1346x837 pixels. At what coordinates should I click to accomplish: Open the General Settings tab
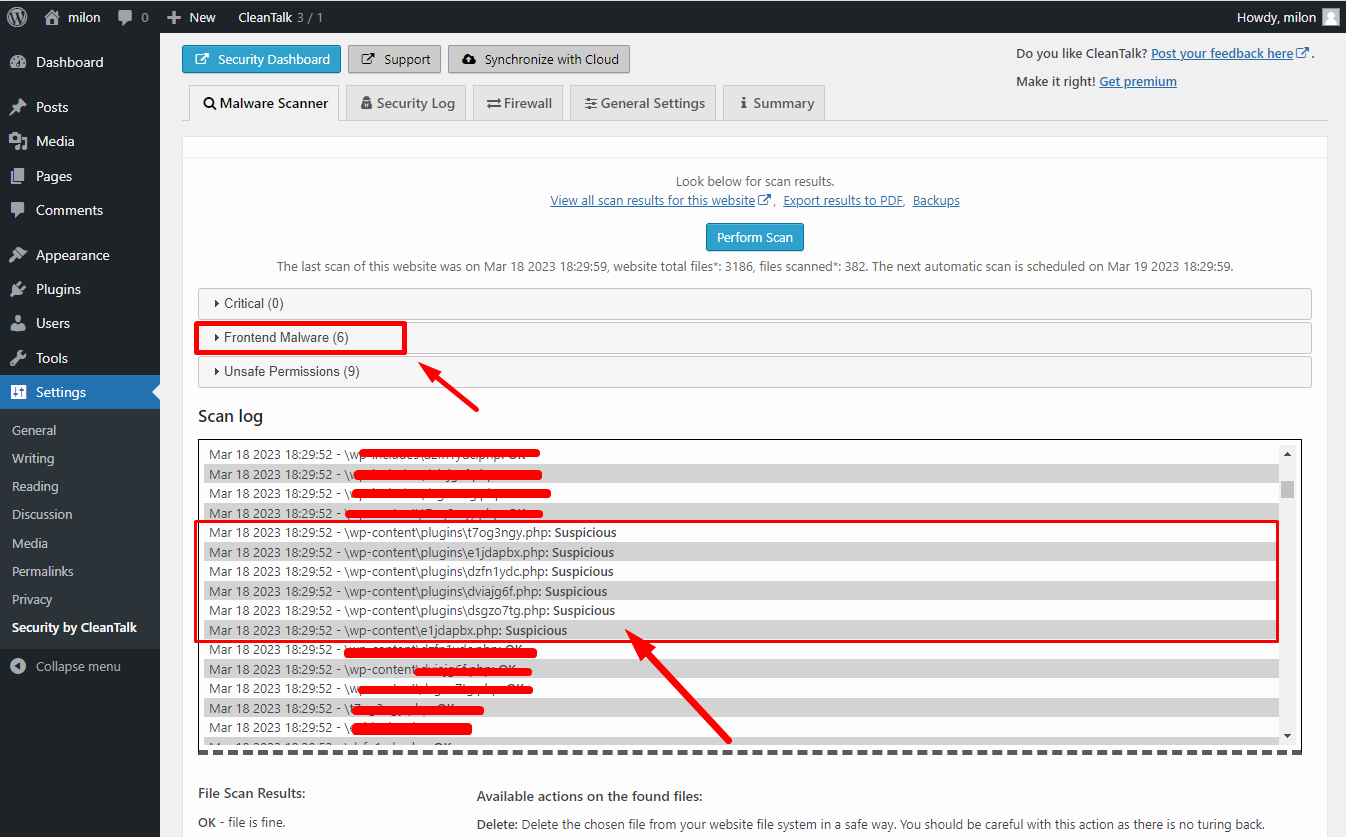click(643, 103)
